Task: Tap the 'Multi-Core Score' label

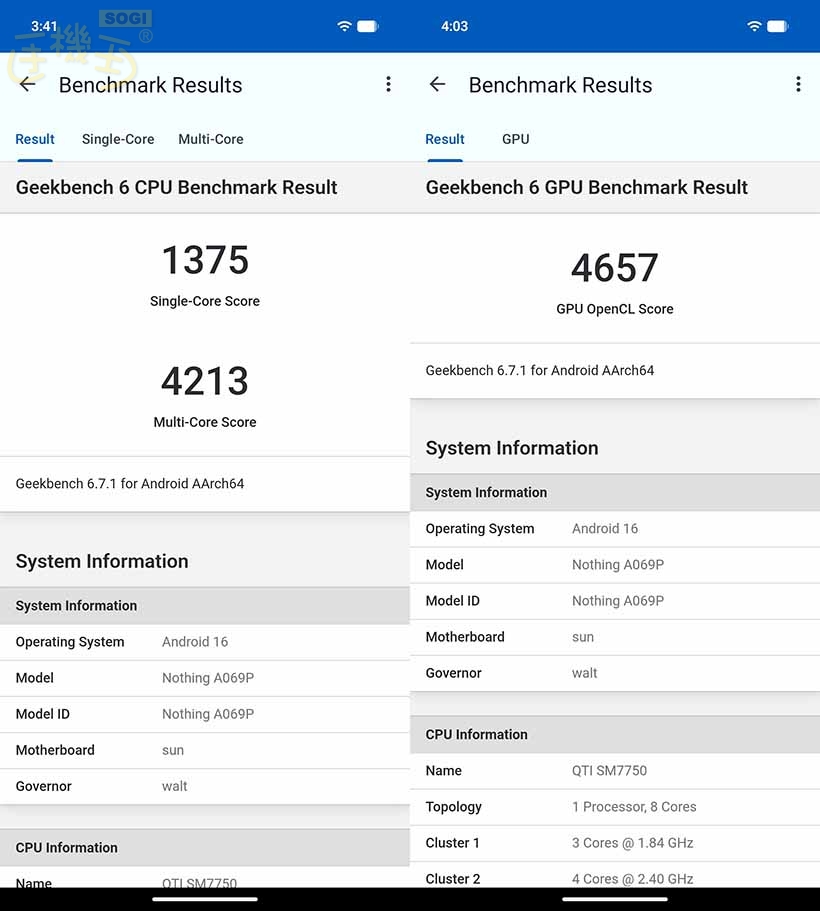Action: [205, 422]
